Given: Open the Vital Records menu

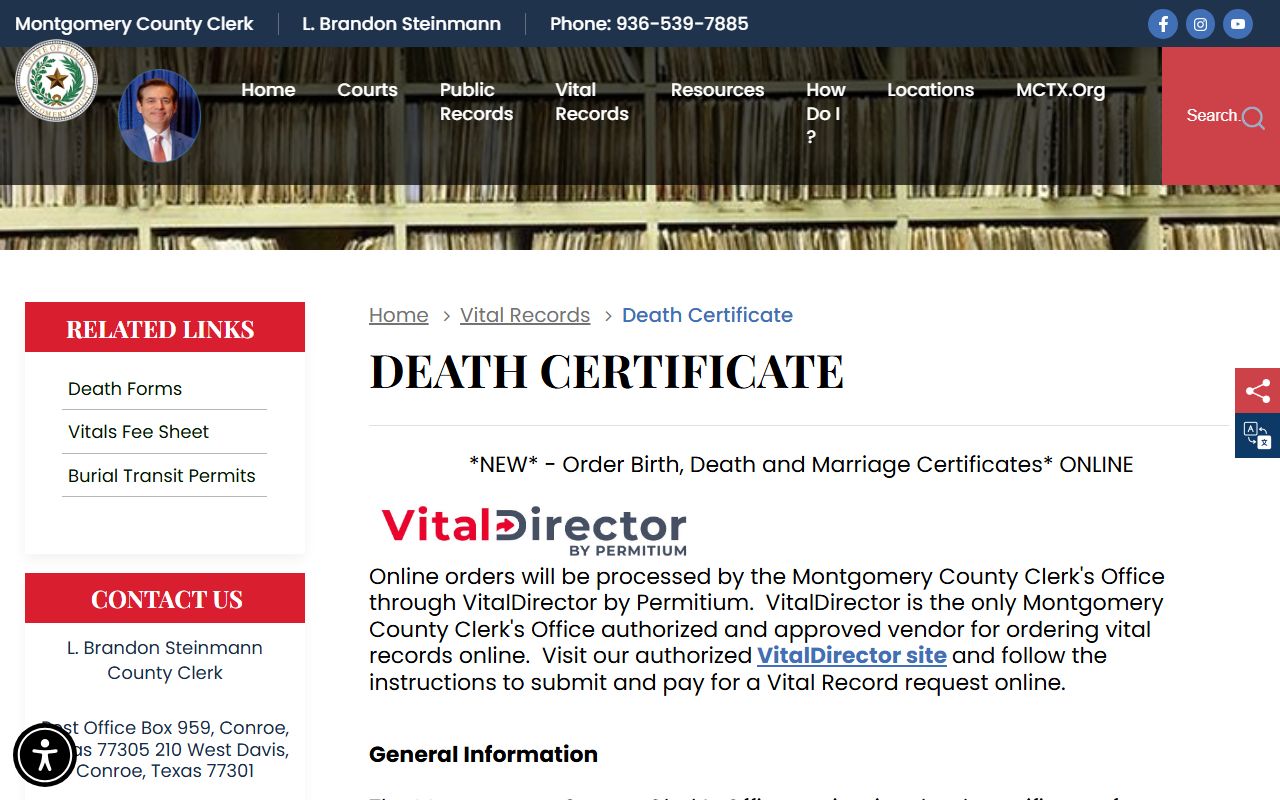Looking at the screenshot, I should click(592, 102).
